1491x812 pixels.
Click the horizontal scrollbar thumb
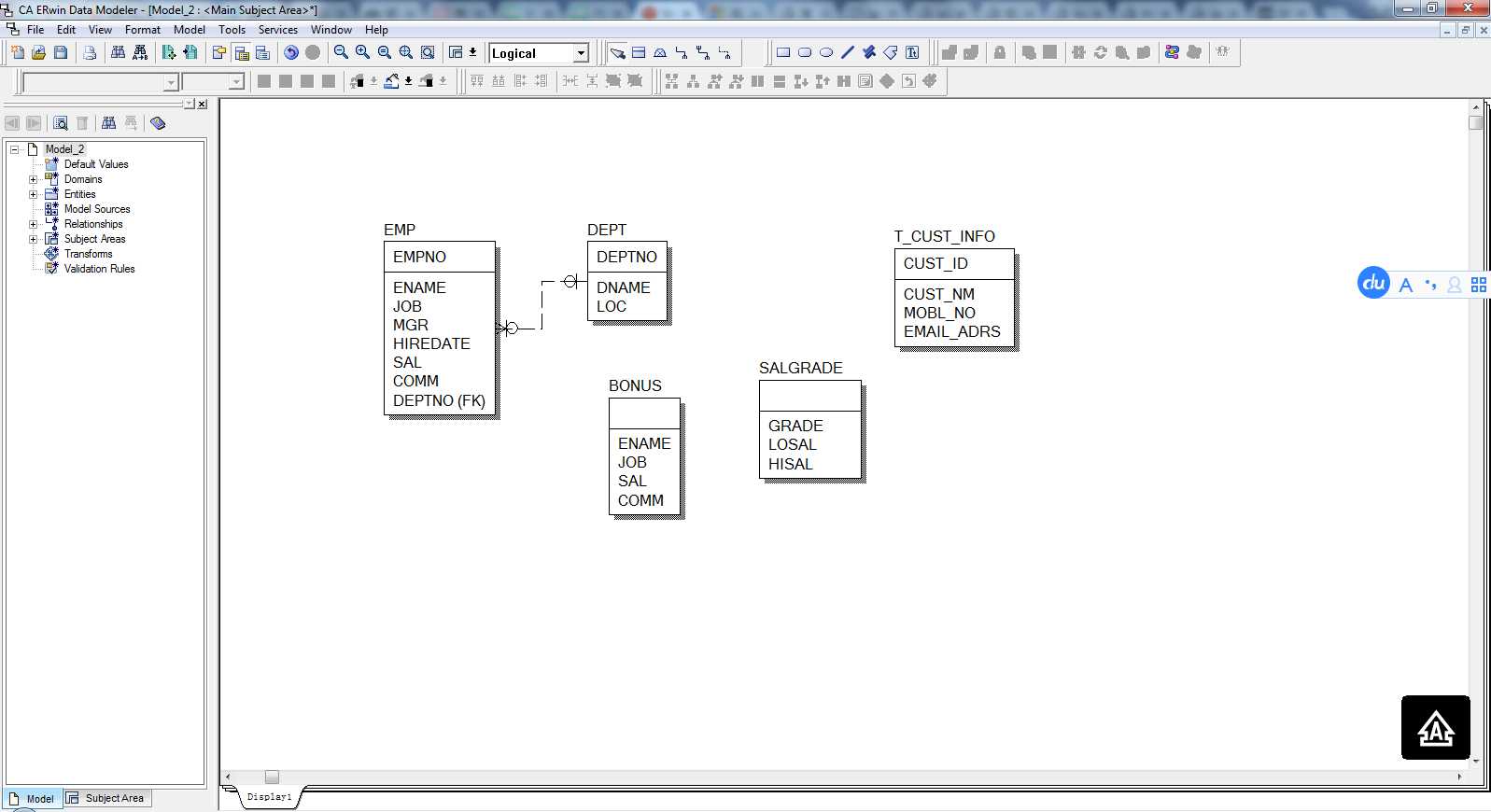272,777
